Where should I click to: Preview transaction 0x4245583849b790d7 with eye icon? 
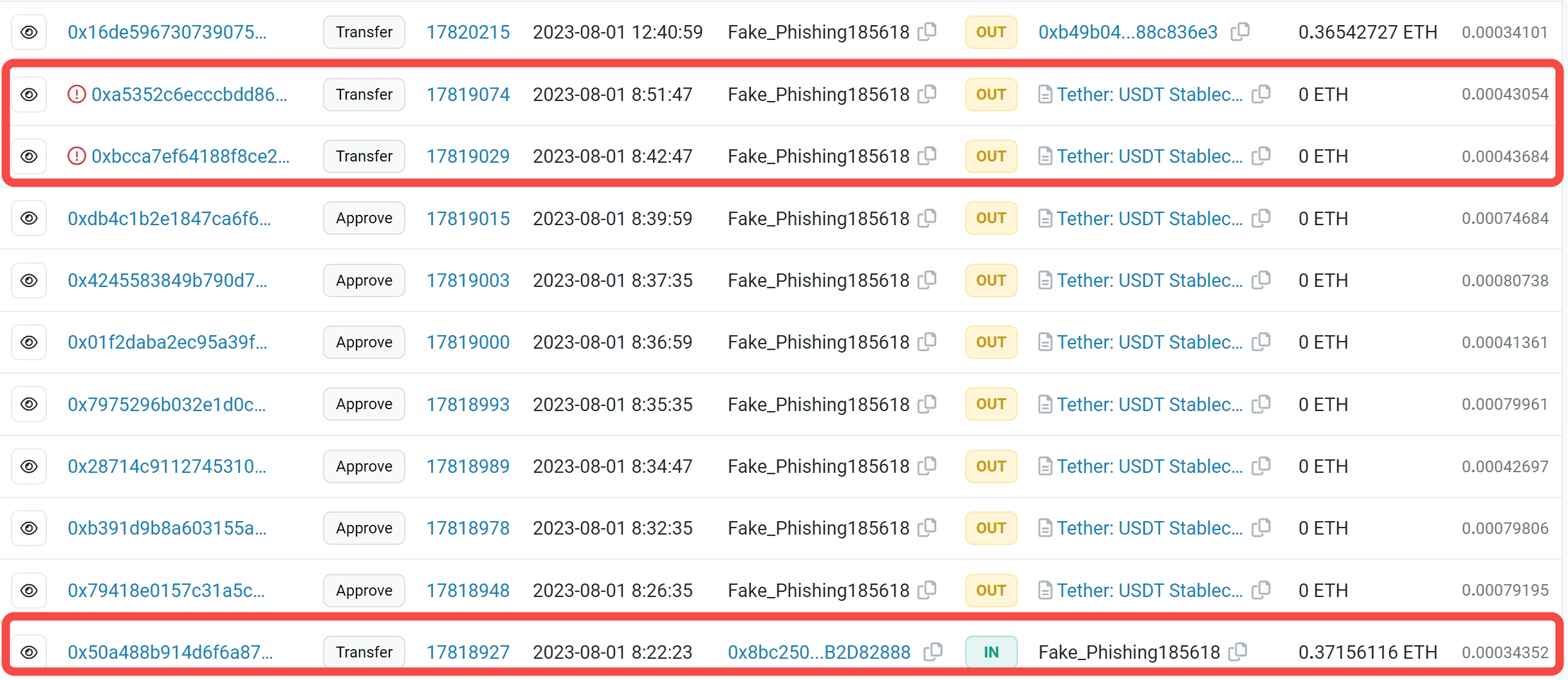tap(29, 280)
